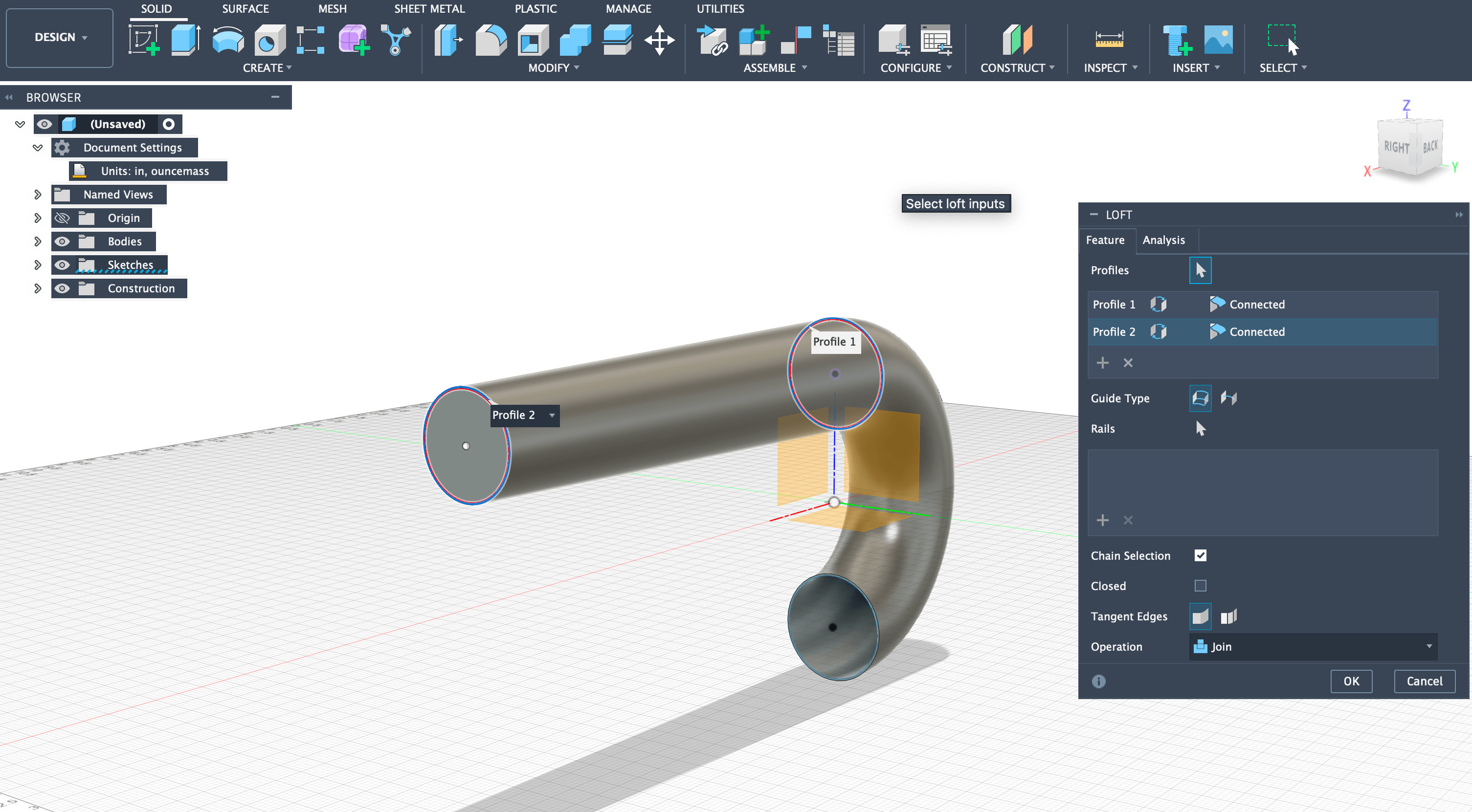Open the SHEET METAL ribbon tab
This screenshot has height=812, width=1472.
tap(430, 9)
